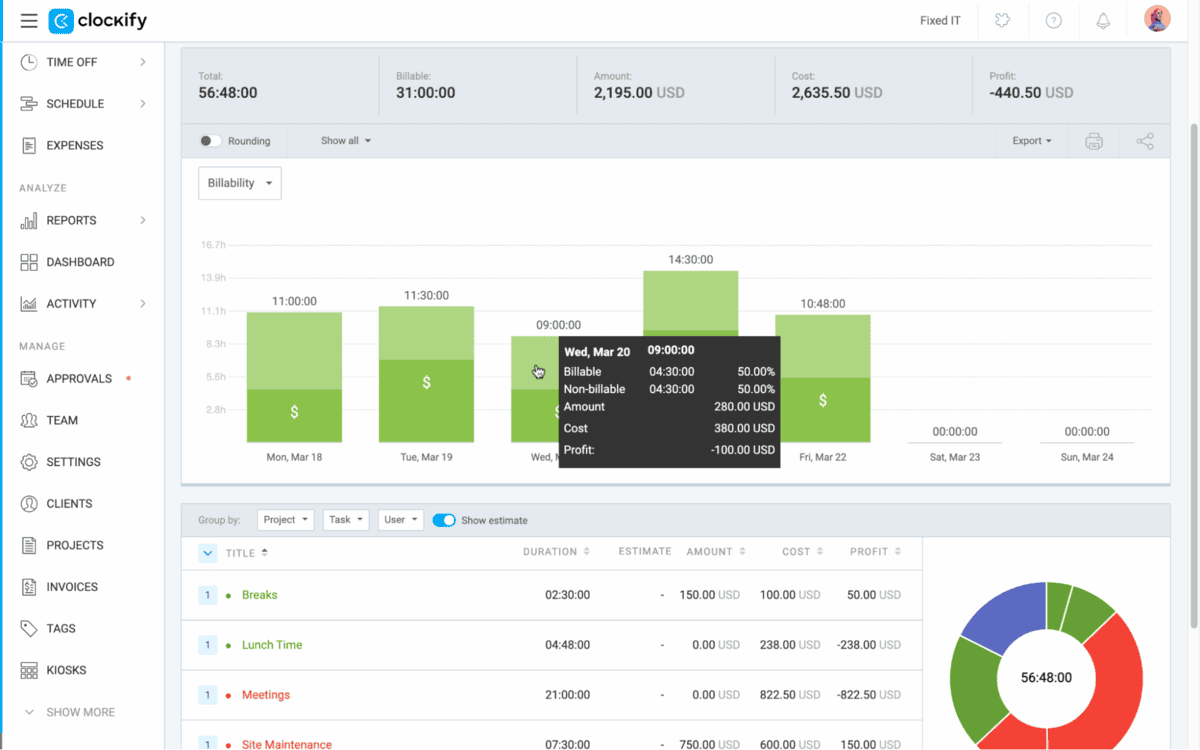The width and height of the screenshot is (1200, 750).
Task: Click the Activity chart icon
Action: (x=29, y=304)
